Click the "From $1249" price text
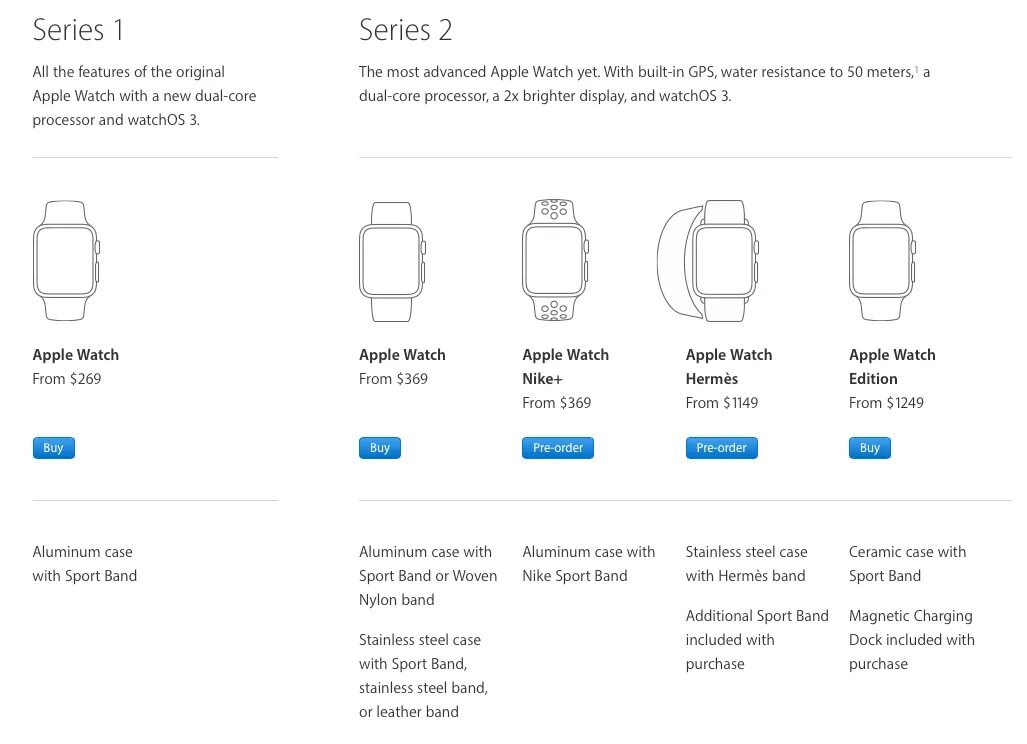The height and width of the screenshot is (744, 1027). (x=886, y=403)
